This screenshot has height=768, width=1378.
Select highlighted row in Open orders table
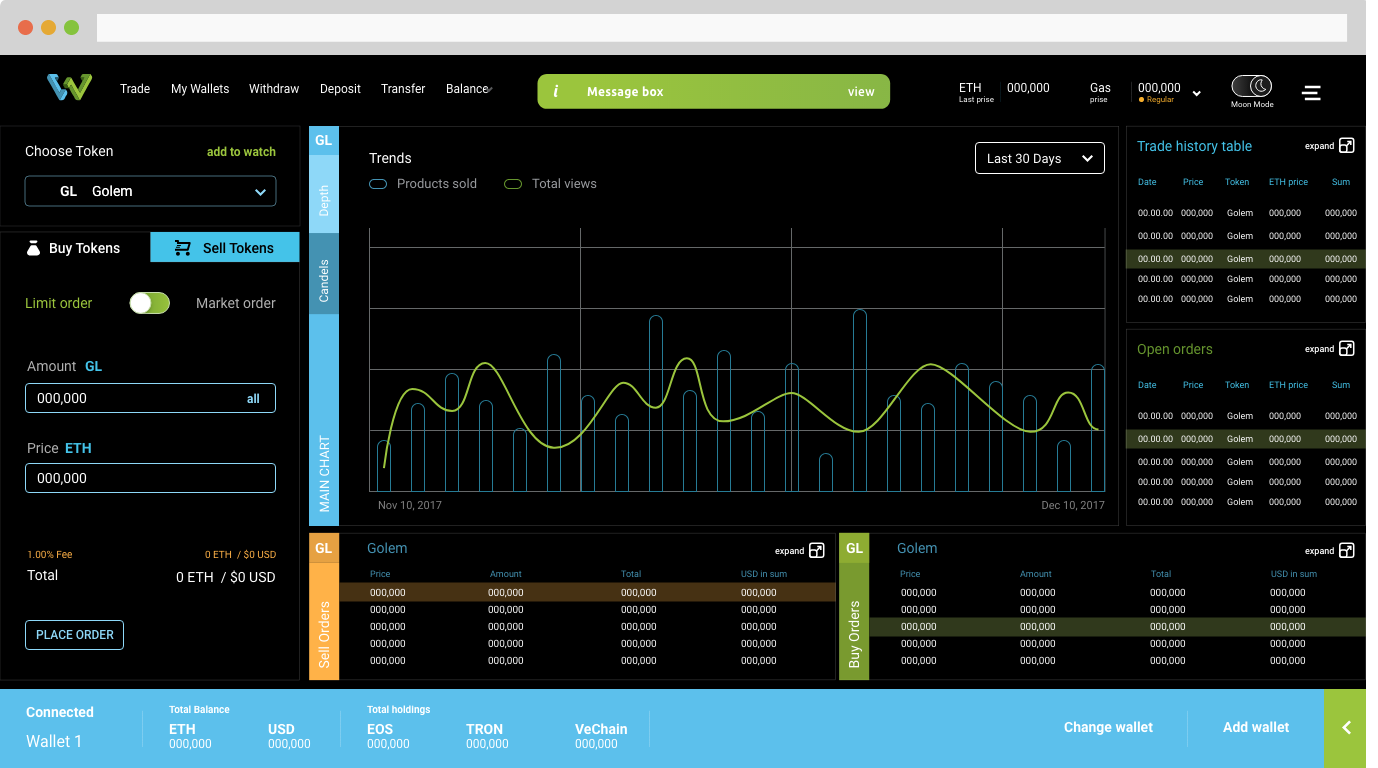(1246, 439)
